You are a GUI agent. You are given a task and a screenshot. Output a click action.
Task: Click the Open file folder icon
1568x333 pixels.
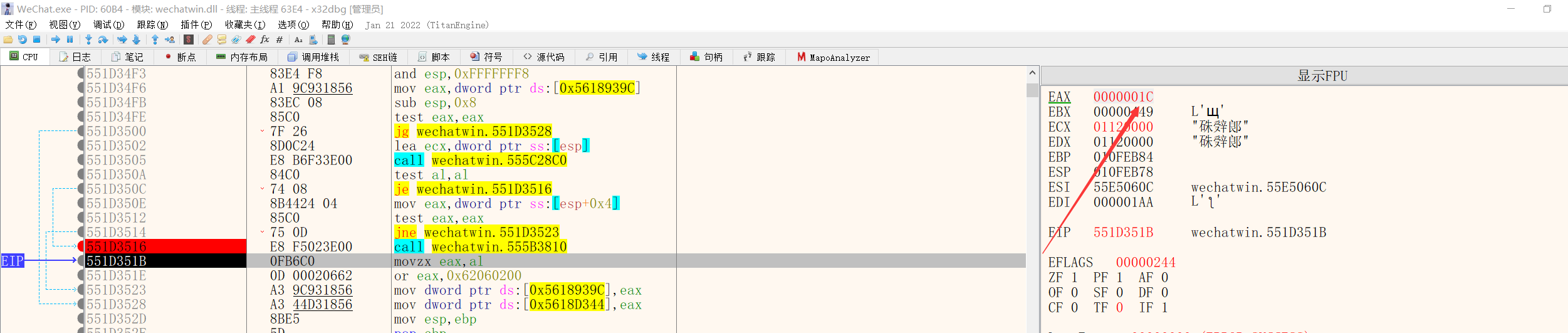[8, 40]
